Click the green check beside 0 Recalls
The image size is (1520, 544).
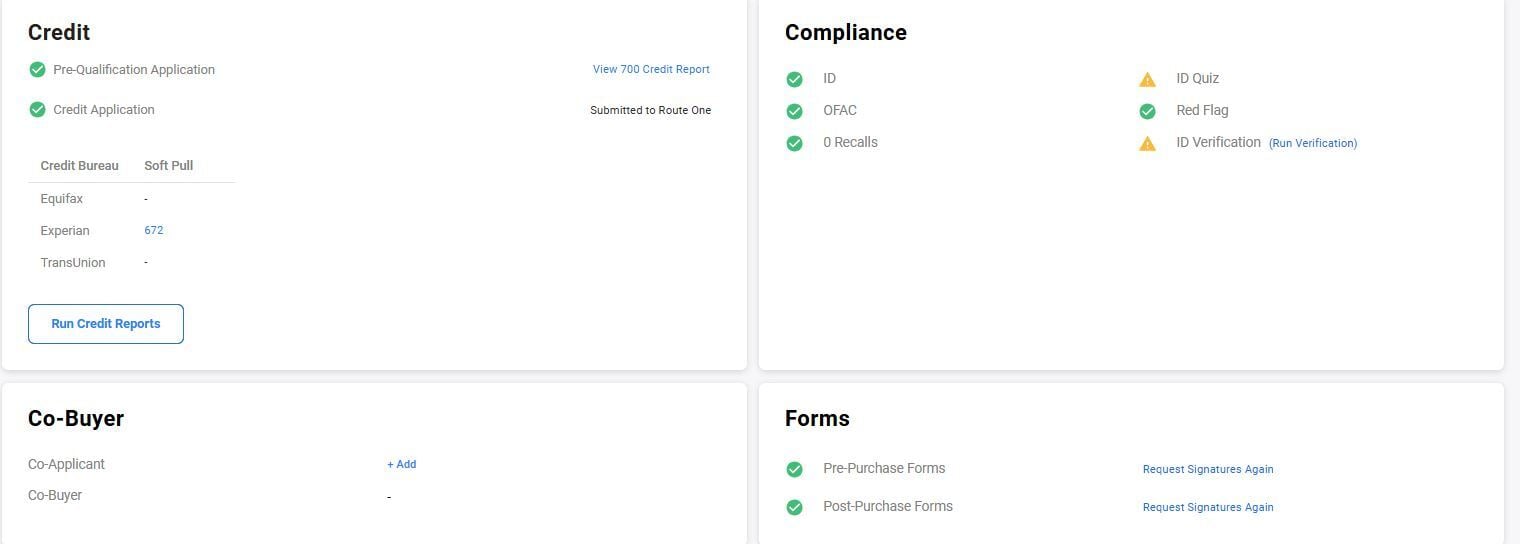tap(794, 143)
